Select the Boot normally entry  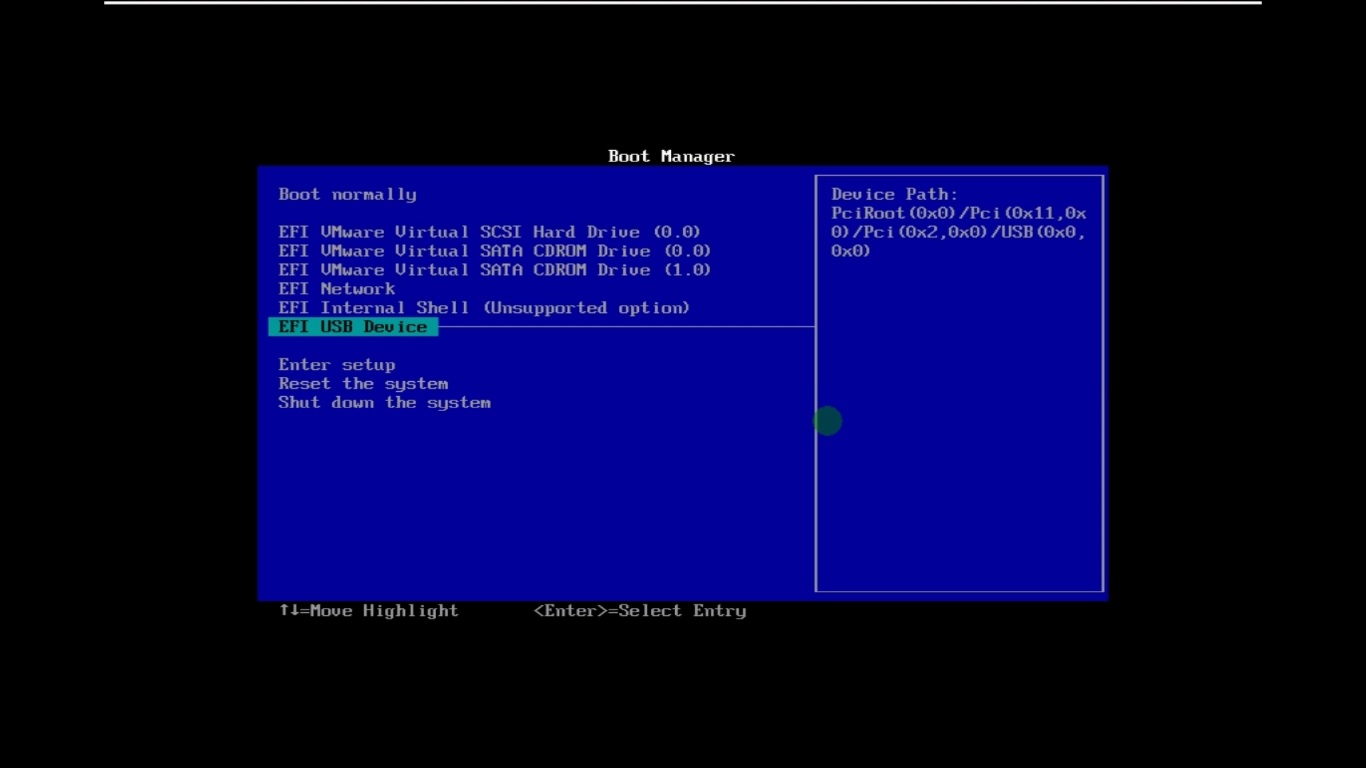[x=347, y=194]
